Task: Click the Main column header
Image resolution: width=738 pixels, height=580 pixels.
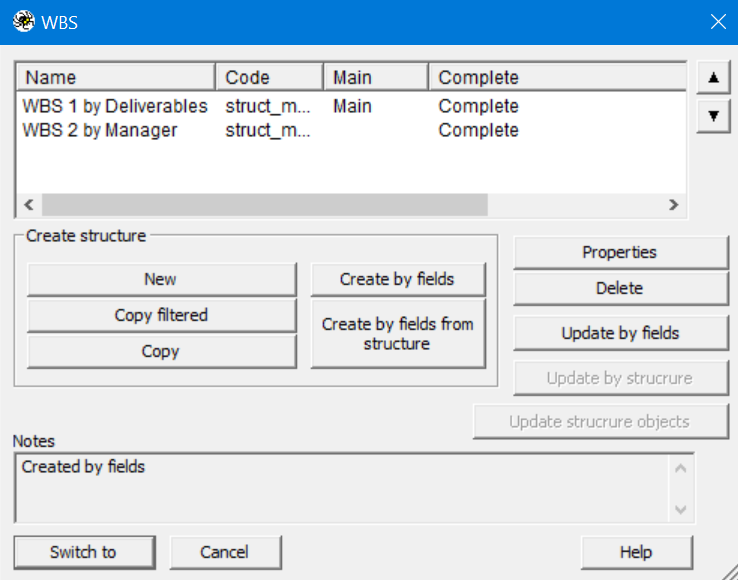Action: [376, 77]
